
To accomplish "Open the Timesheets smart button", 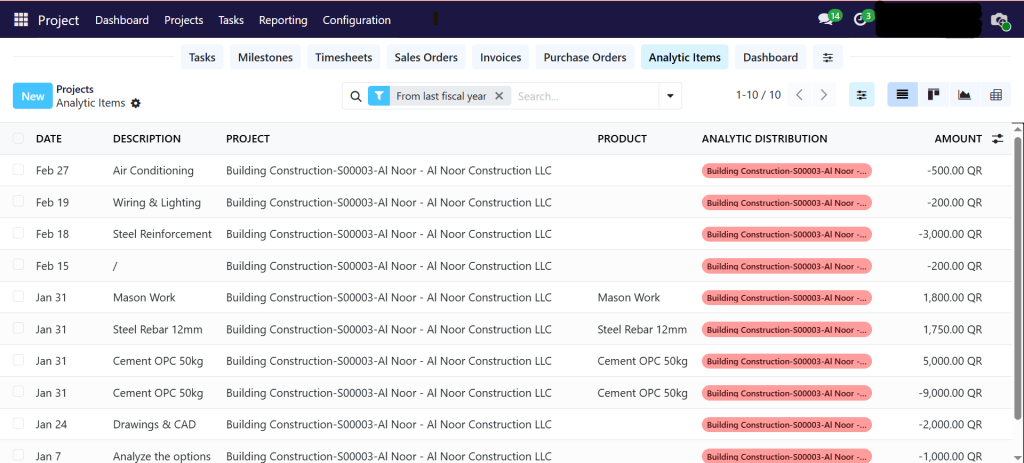I will pyautogui.click(x=344, y=57).
